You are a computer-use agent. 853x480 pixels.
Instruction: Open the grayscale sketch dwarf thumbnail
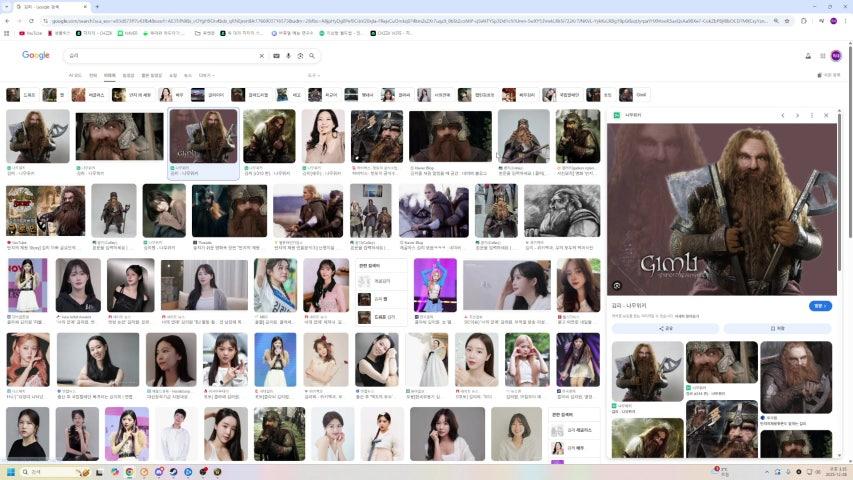(x=563, y=211)
